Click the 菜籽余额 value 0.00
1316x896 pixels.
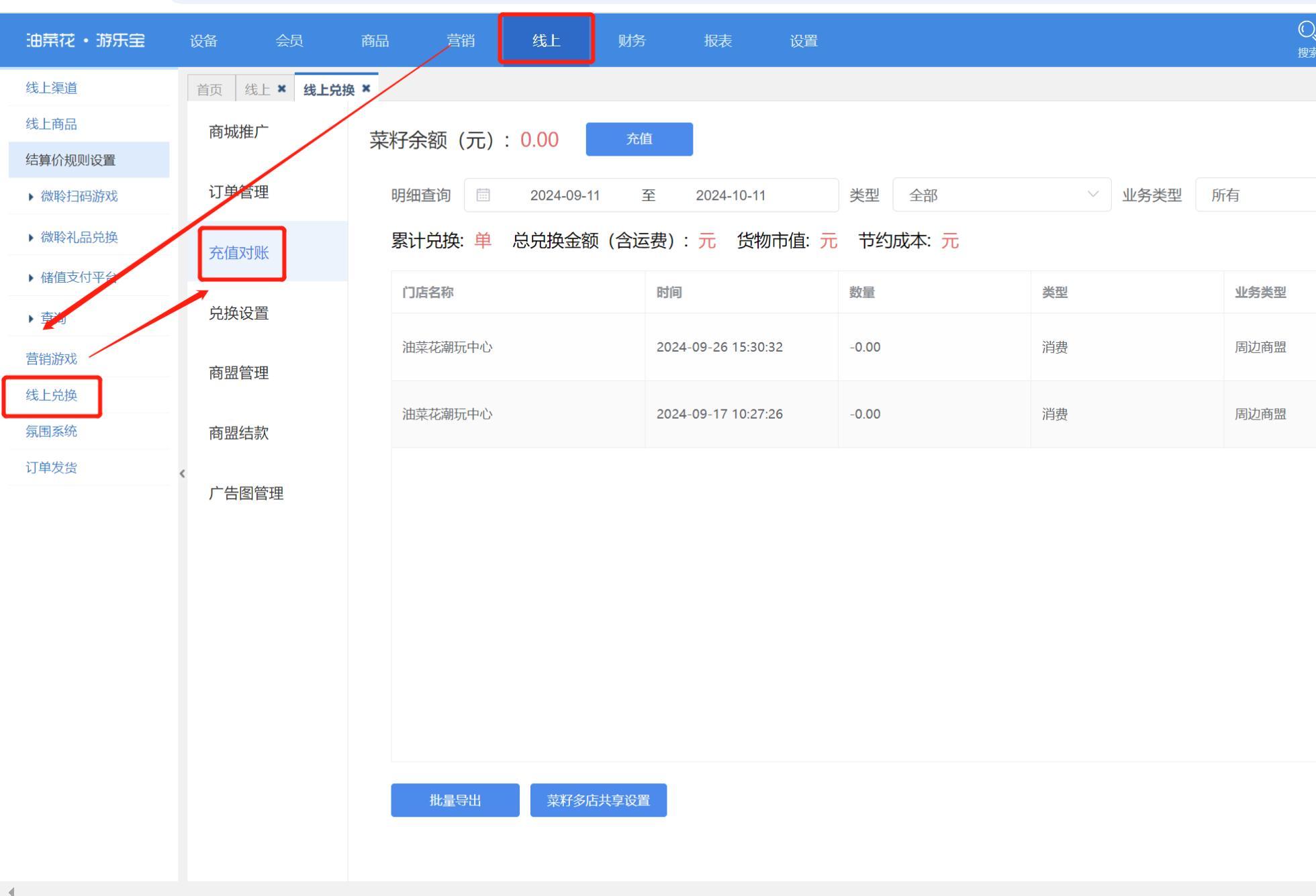click(539, 140)
